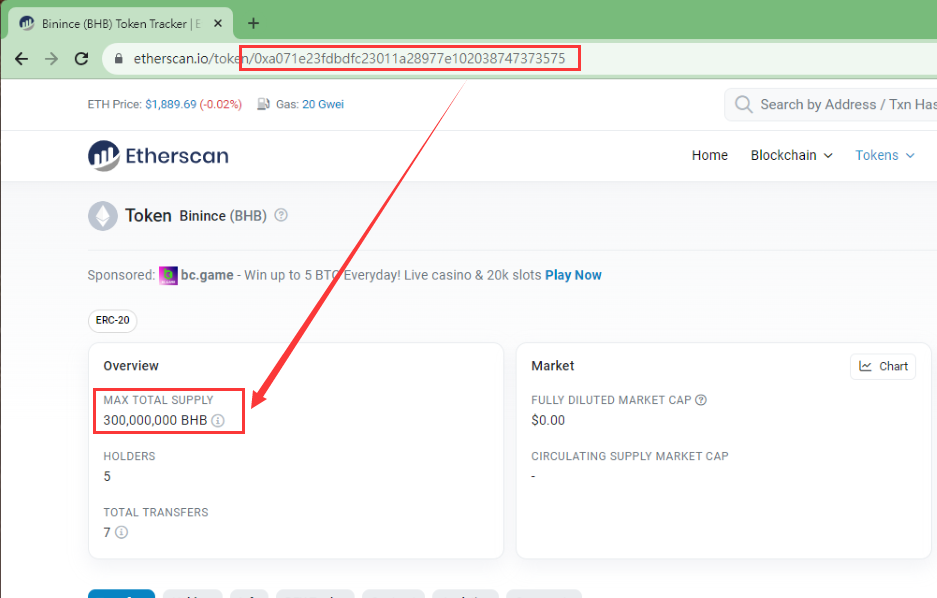Click the search magnifier icon
Screen dimensions: 937x598
(x=743, y=105)
